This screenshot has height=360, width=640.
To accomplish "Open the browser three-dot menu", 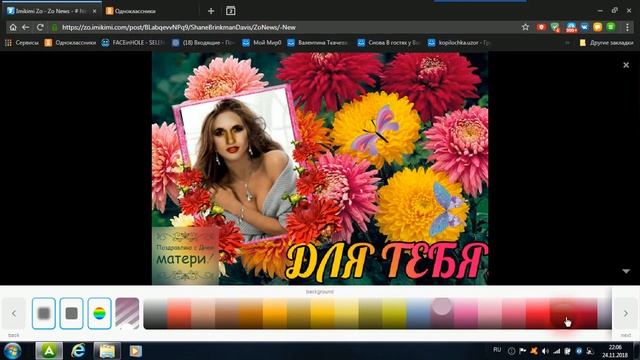I will click(627, 27).
